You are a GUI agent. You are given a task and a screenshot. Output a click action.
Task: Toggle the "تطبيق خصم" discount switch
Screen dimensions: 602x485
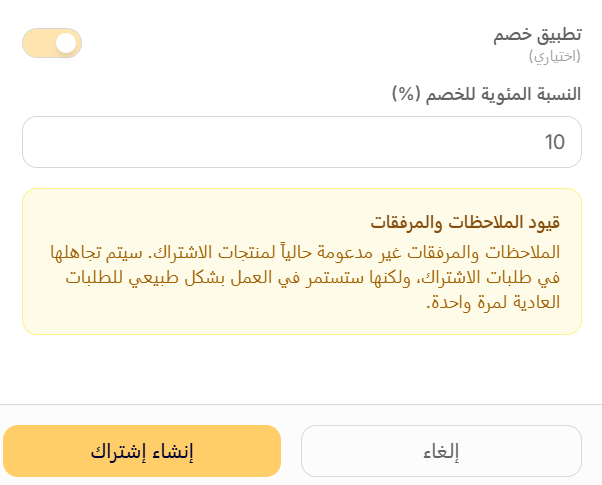point(51,43)
